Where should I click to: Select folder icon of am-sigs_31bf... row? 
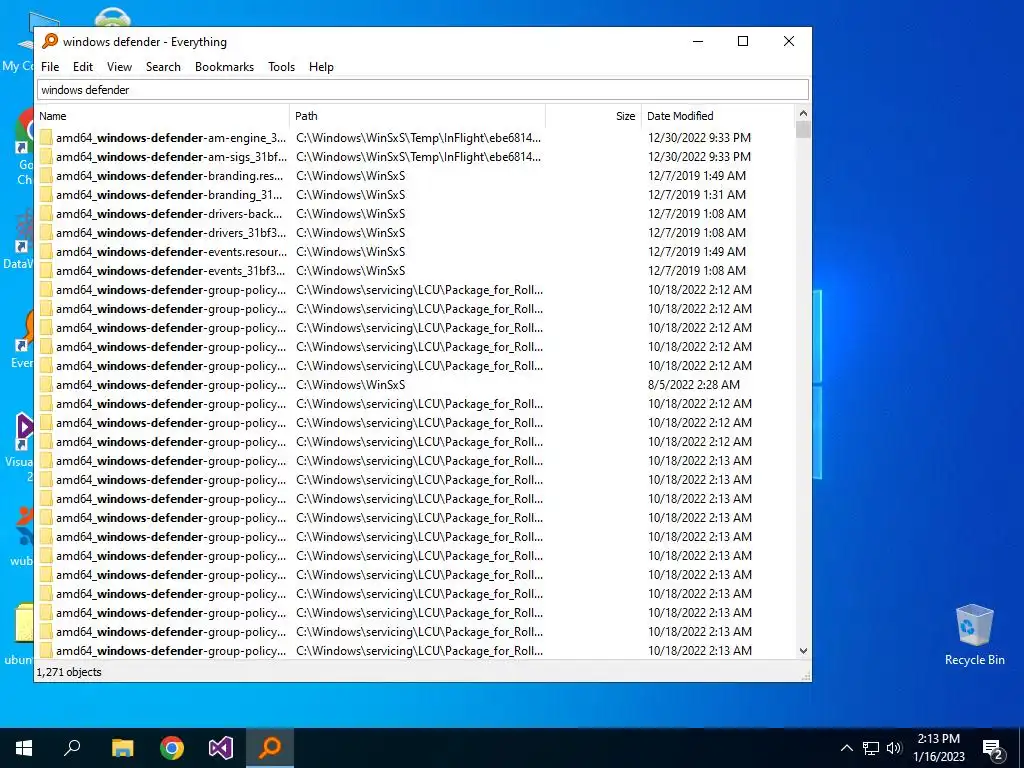click(x=46, y=157)
